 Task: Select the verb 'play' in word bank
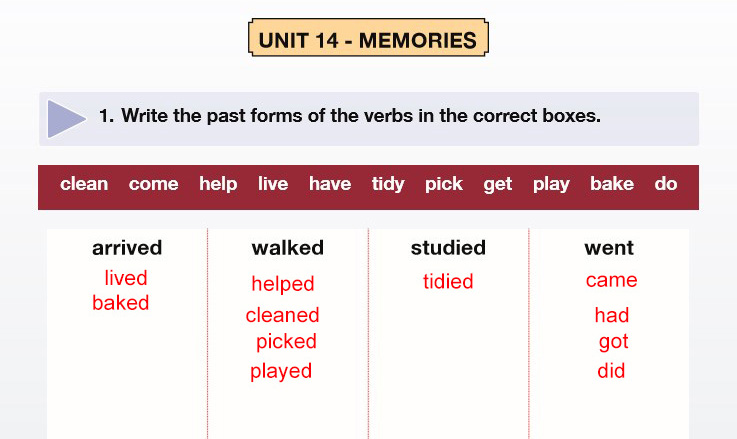coord(551,184)
